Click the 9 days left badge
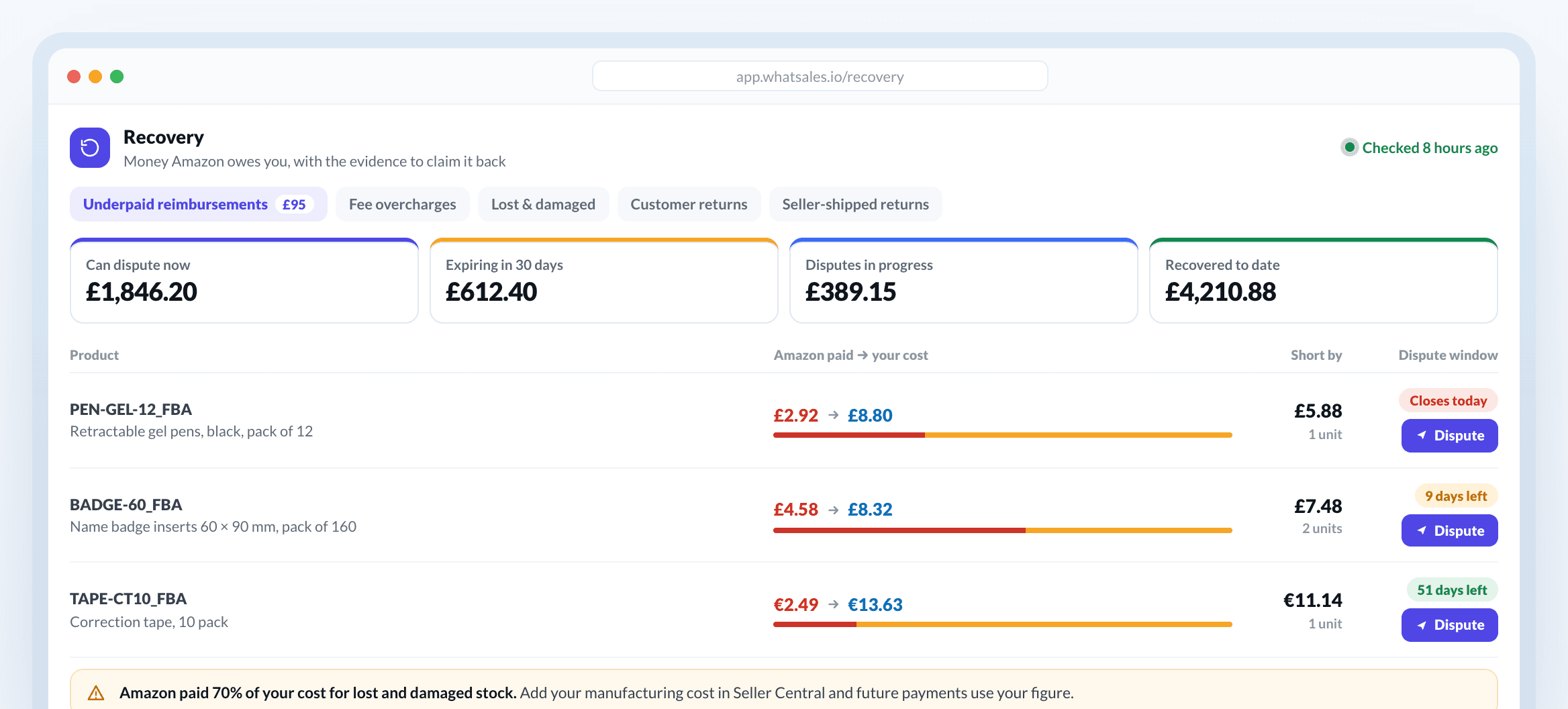 pyautogui.click(x=1457, y=496)
